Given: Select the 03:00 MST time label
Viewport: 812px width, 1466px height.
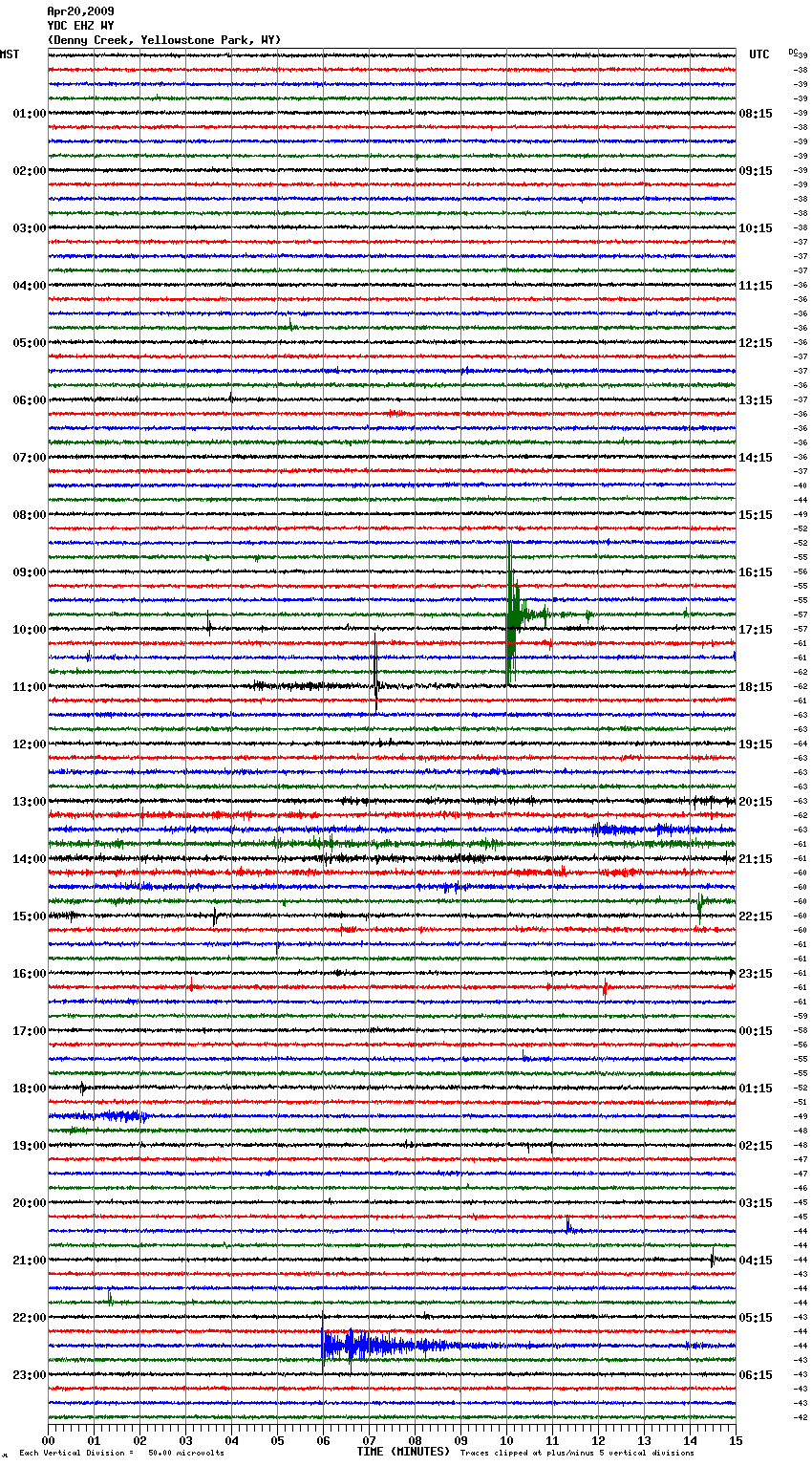Looking at the screenshot, I should [x=30, y=228].
